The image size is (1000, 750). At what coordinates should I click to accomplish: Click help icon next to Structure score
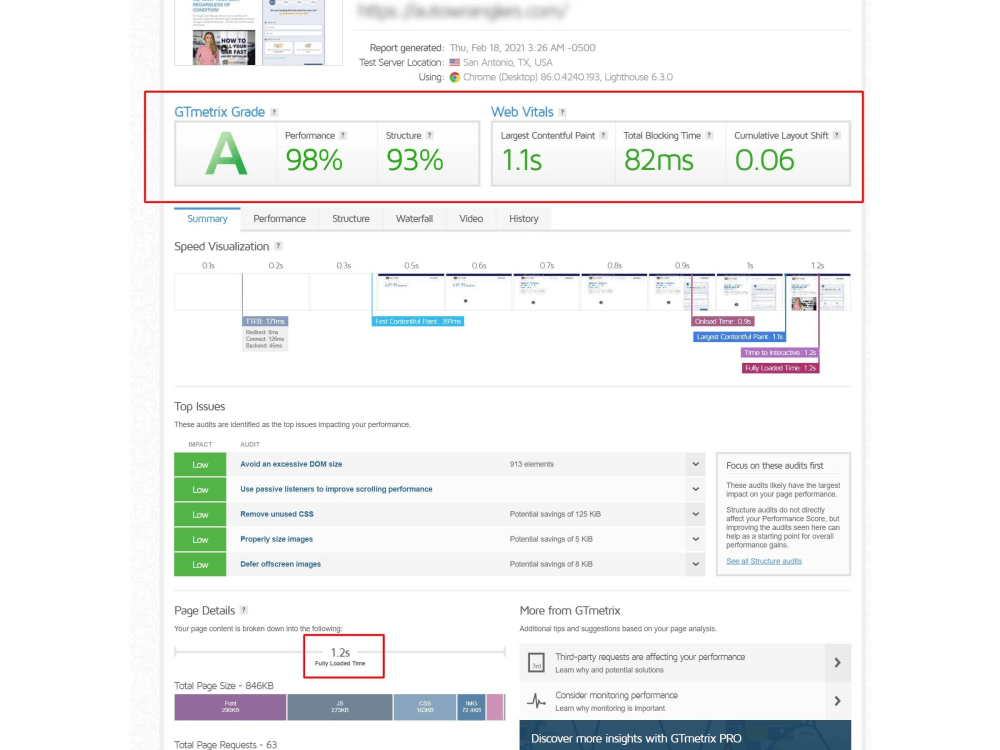coord(430,135)
